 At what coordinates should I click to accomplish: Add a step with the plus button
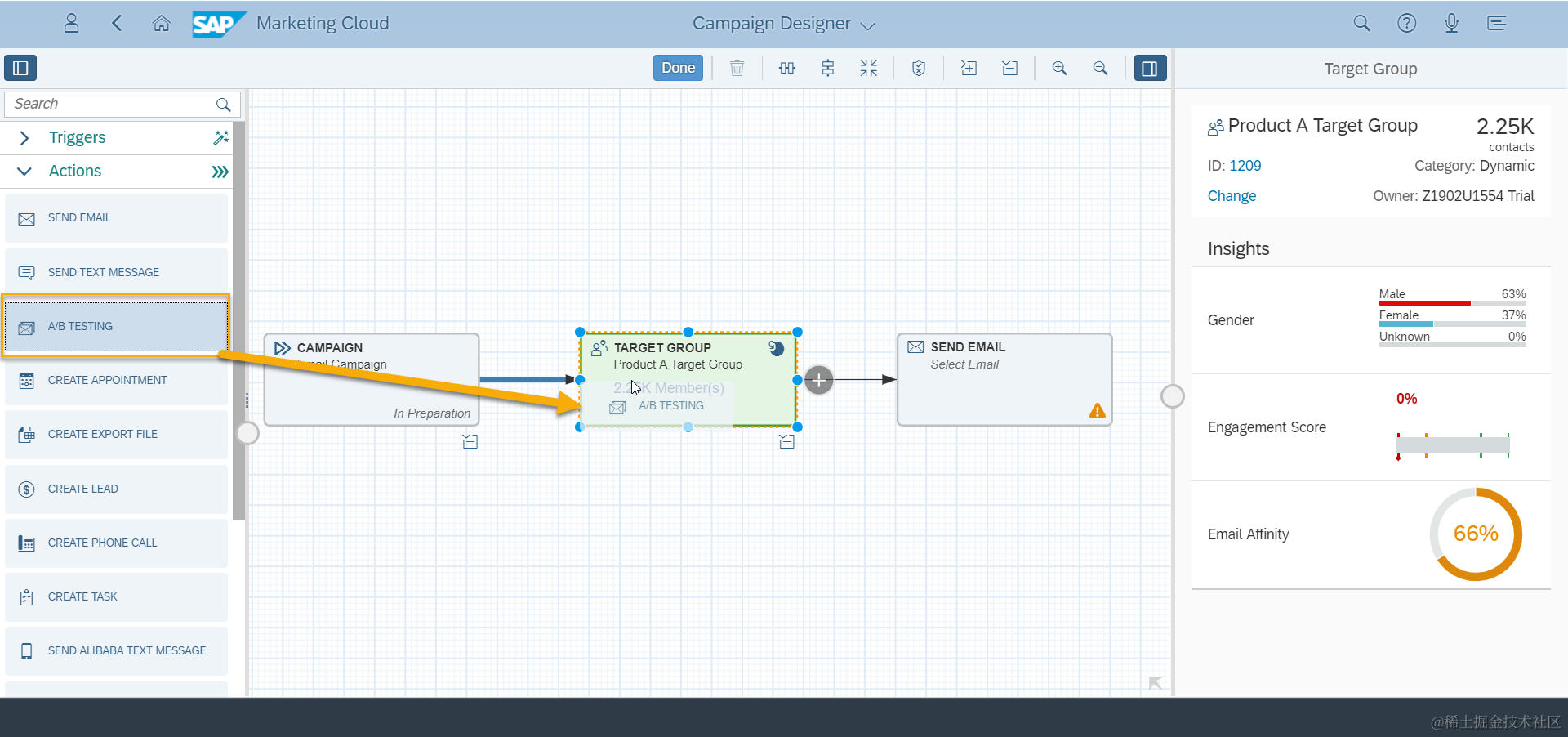click(819, 380)
